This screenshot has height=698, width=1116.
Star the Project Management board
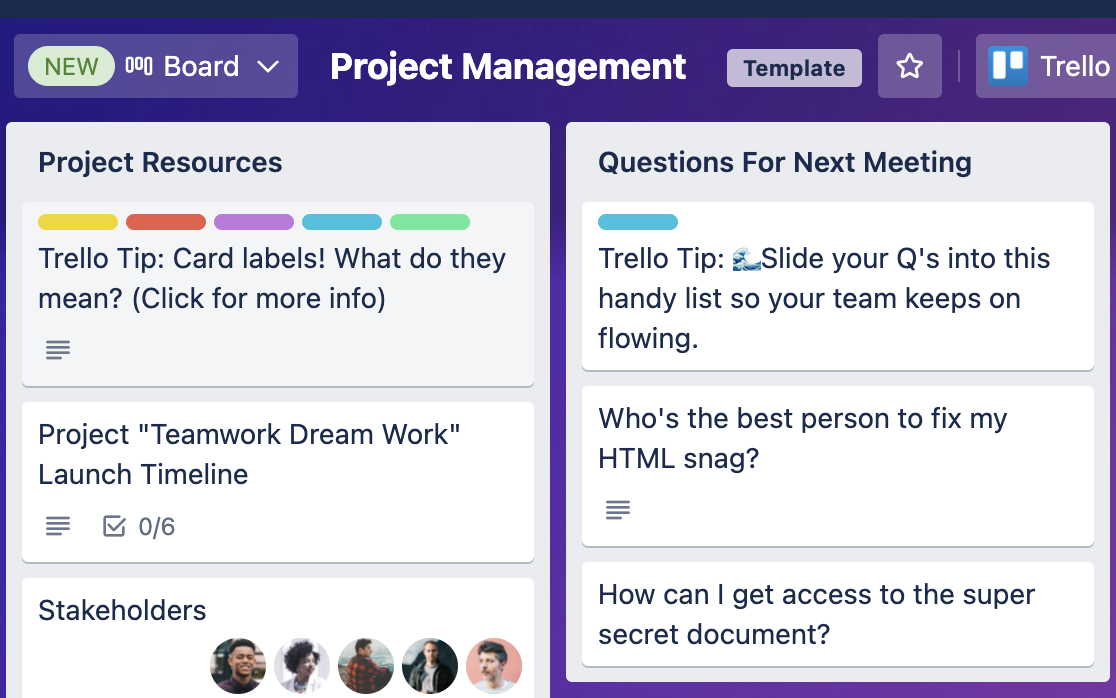click(910, 66)
